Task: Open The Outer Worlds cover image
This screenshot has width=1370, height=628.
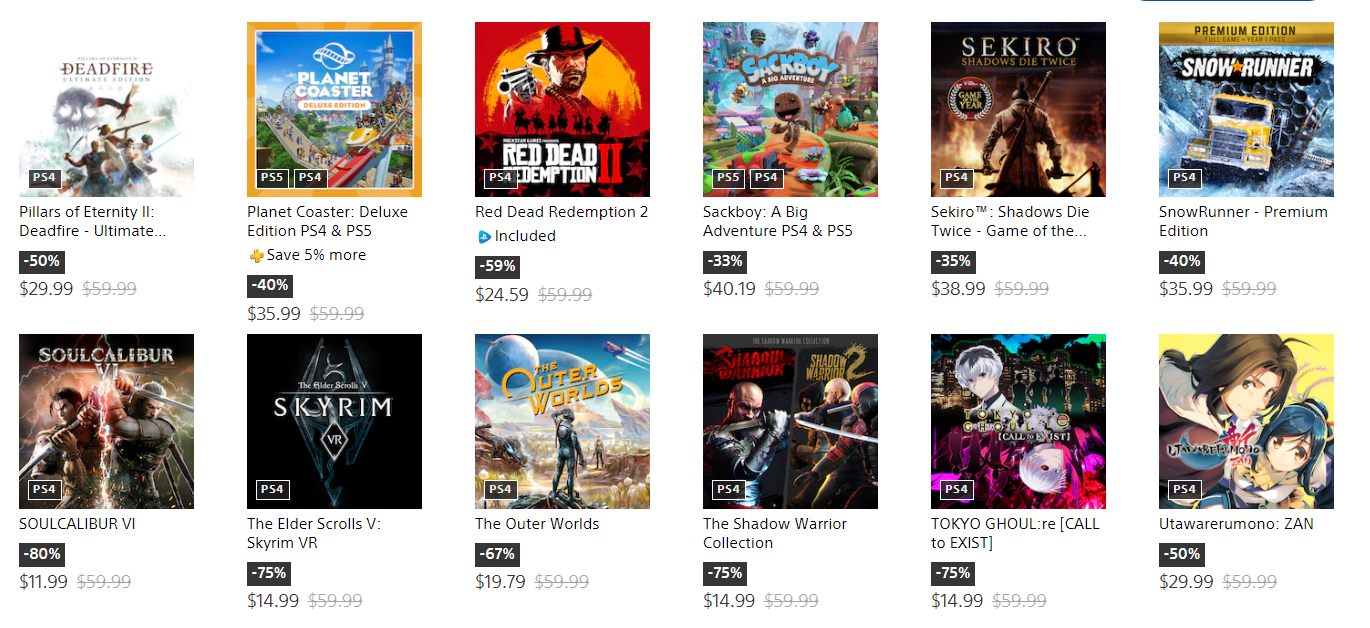Action: coord(562,421)
